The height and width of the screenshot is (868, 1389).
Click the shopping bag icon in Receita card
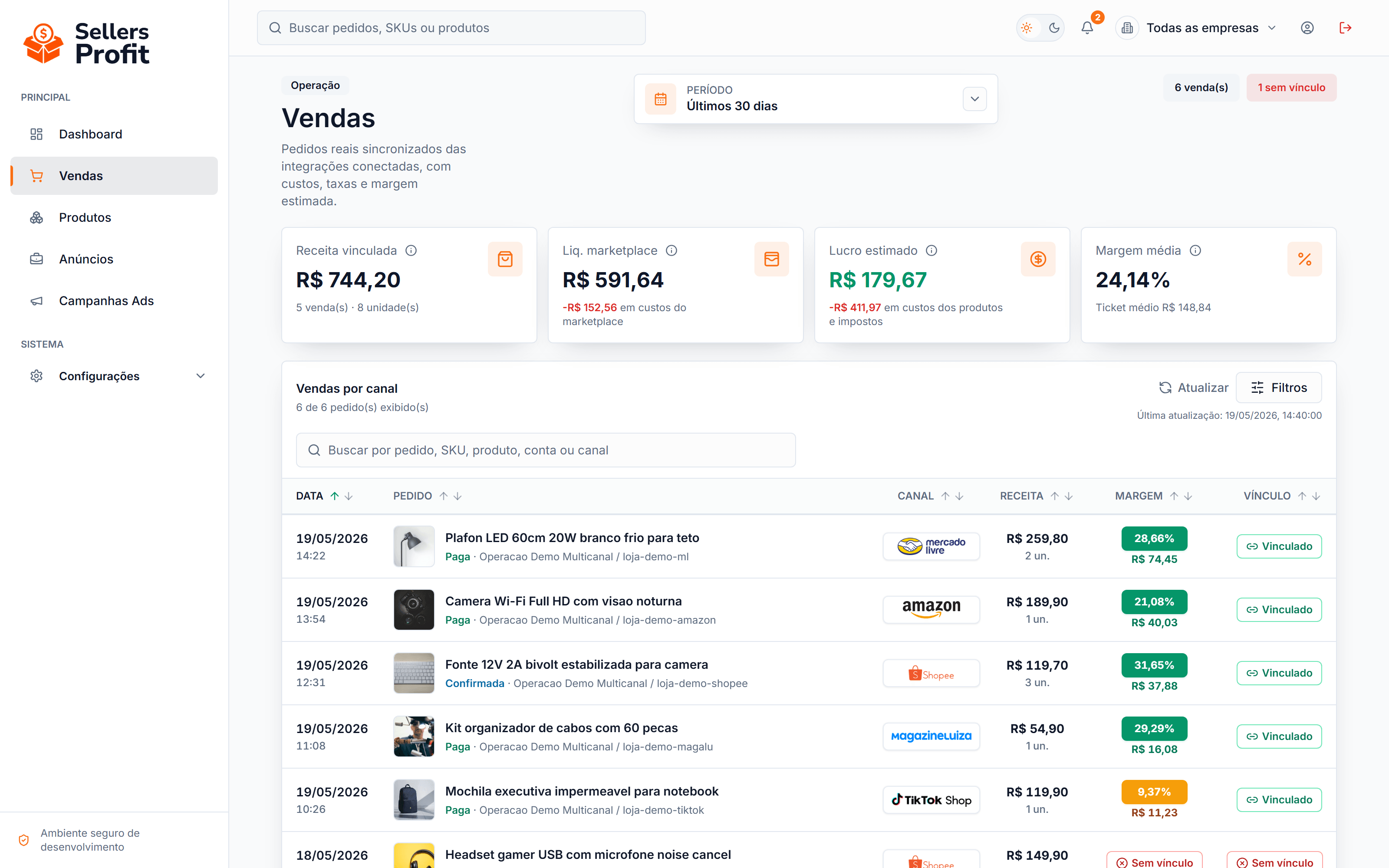pos(505,259)
